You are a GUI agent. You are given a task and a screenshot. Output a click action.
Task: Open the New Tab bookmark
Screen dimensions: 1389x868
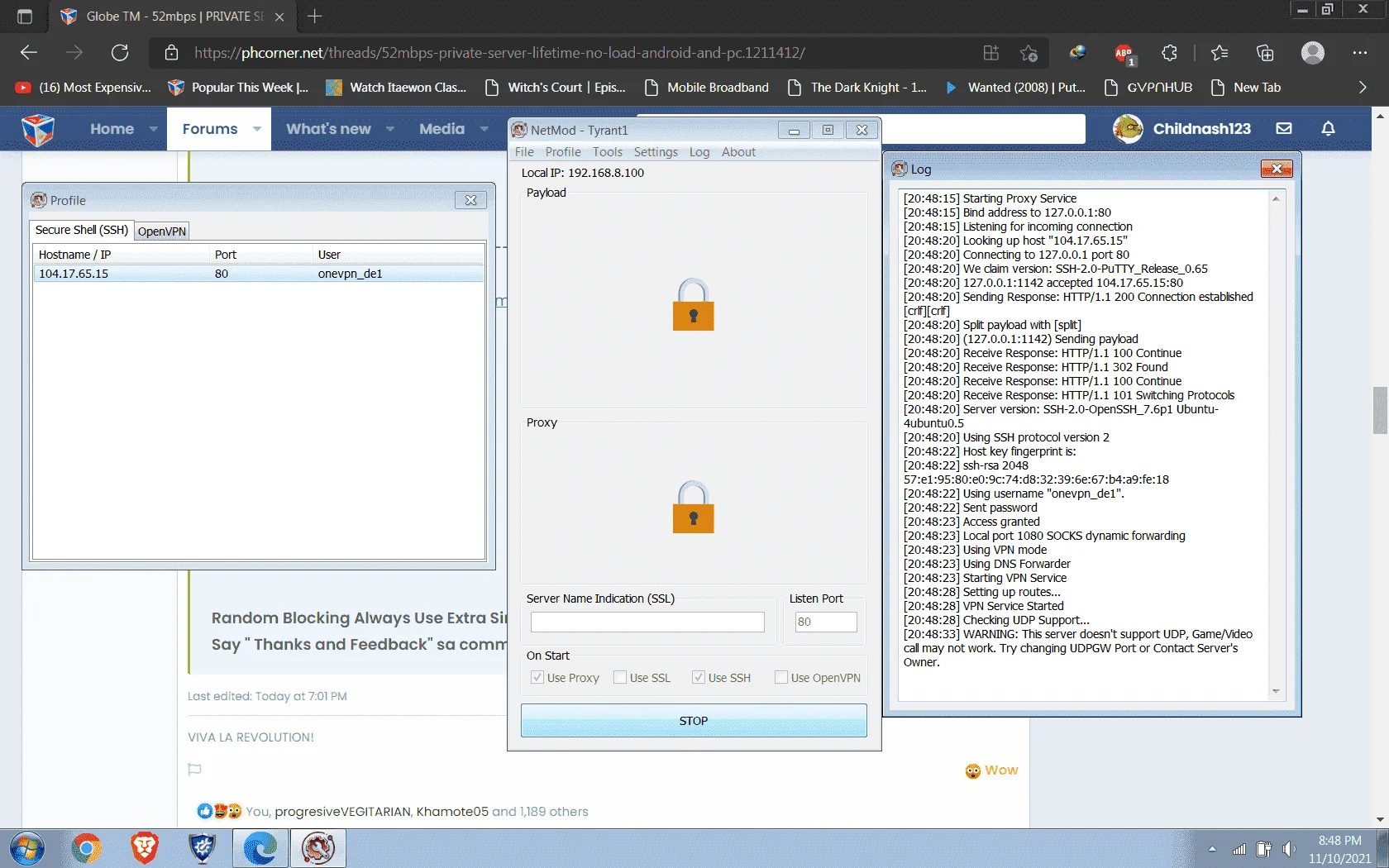click(1245, 87)
